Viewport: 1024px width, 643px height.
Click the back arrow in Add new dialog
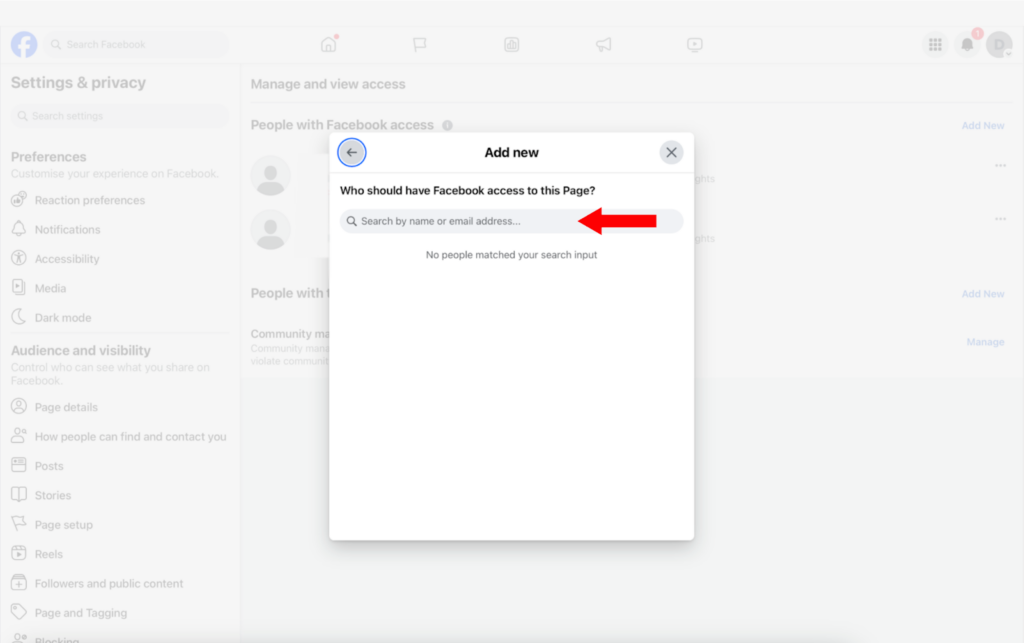click(351, 153)
